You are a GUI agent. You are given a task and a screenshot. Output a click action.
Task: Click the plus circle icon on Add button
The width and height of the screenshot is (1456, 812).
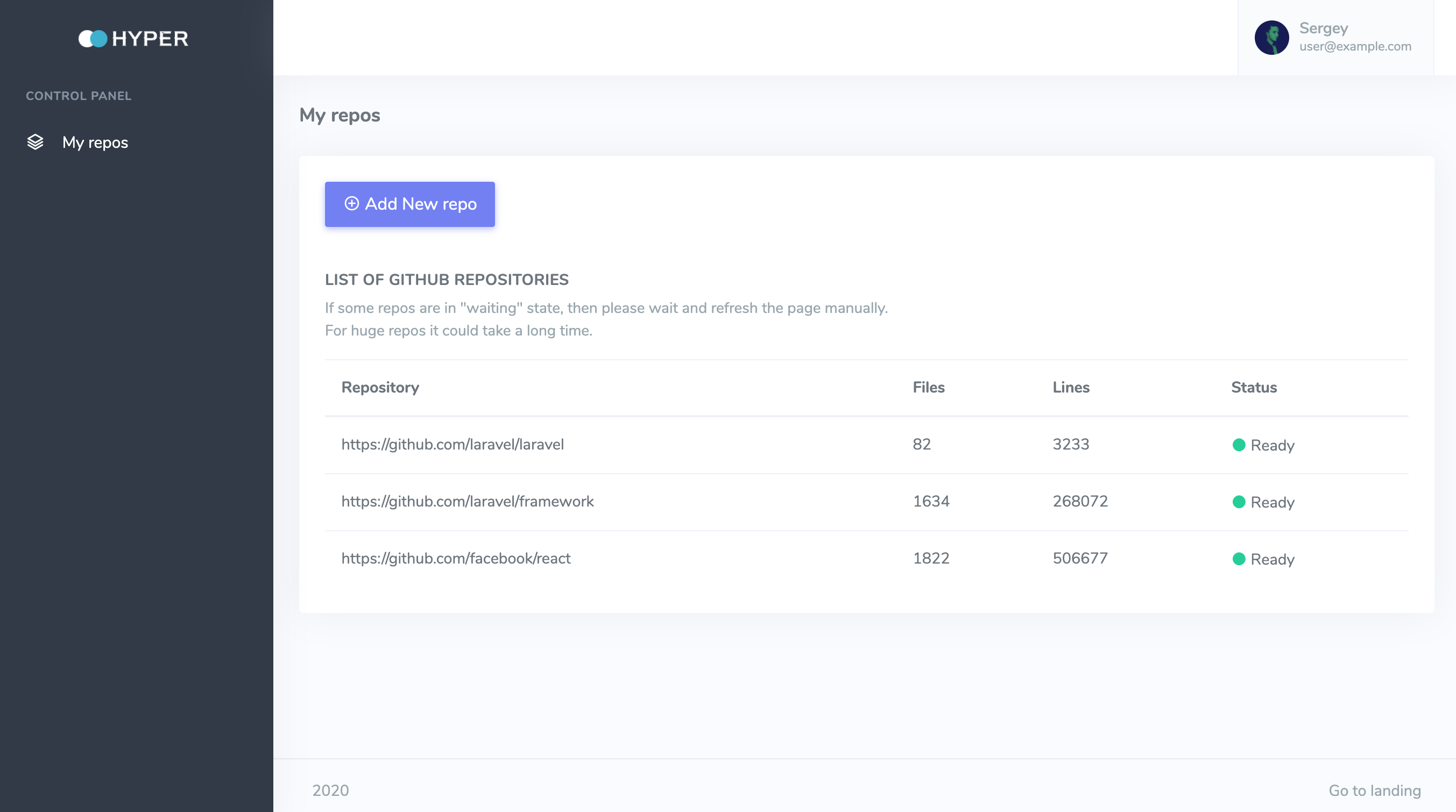[x=351, y=203]
